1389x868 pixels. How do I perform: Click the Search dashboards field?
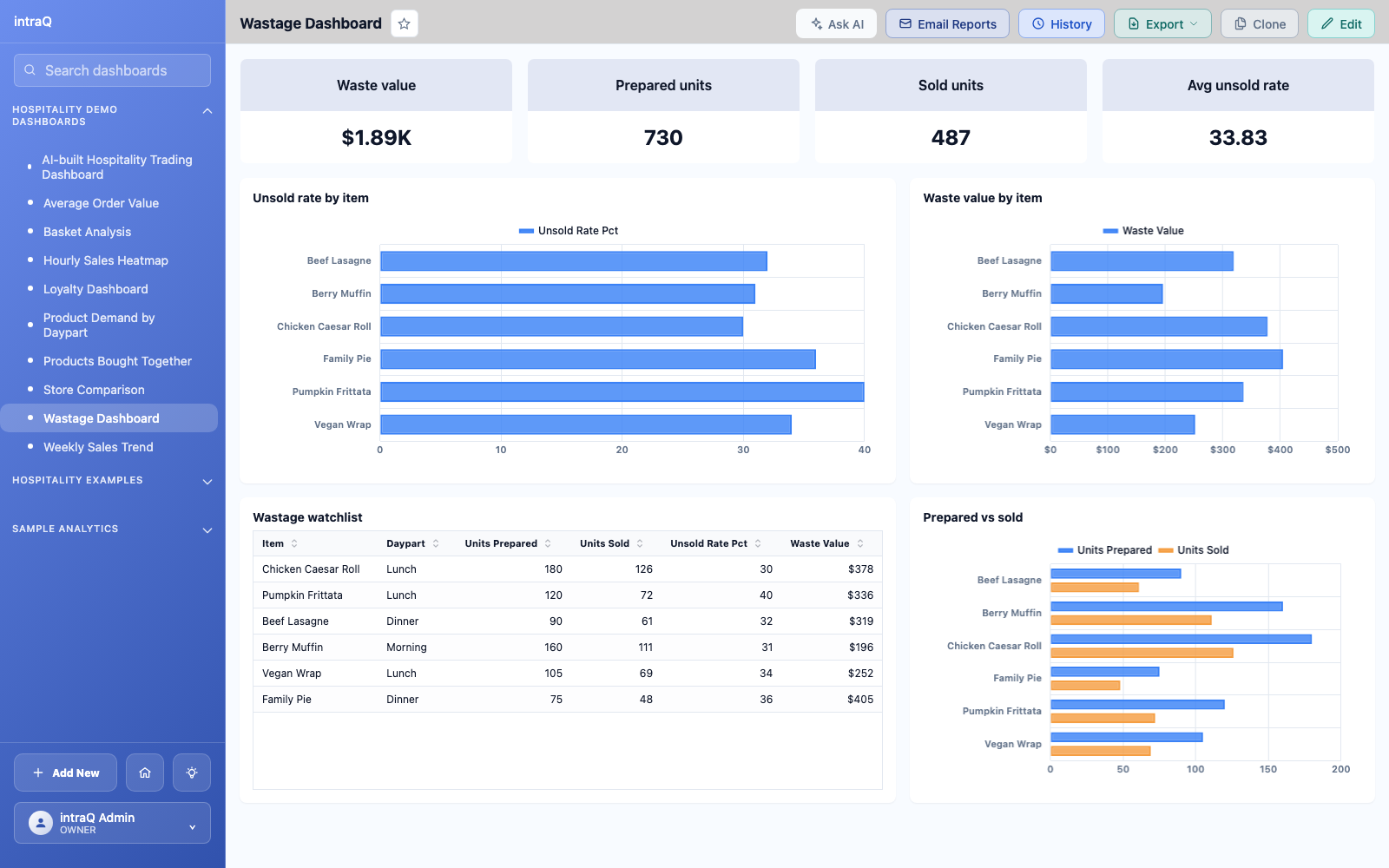[112, 70]
